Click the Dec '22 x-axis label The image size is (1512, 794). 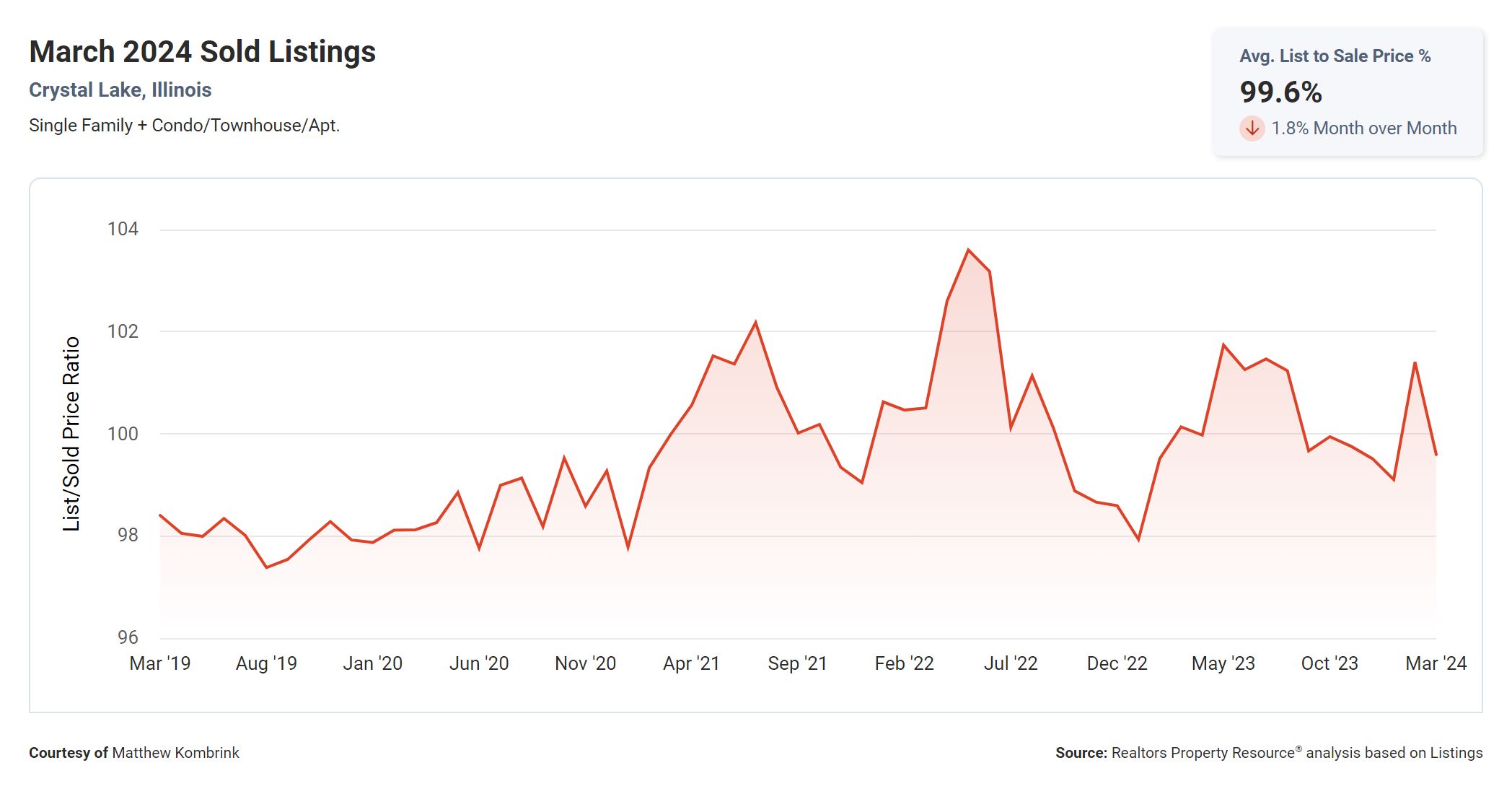click(1117, 663)
